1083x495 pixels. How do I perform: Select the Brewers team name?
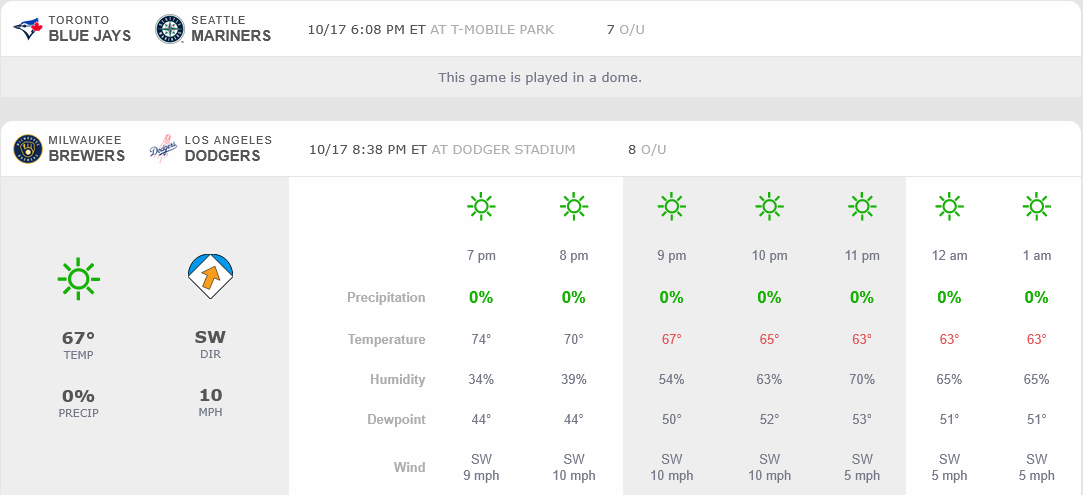point(87,155)
